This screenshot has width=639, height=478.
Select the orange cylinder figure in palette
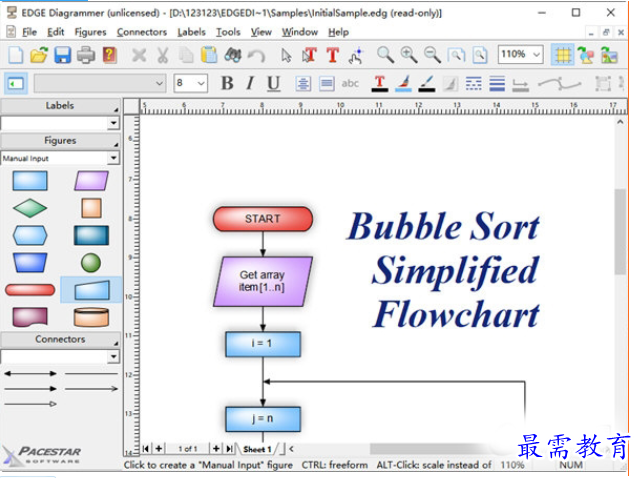pos(91,317)
